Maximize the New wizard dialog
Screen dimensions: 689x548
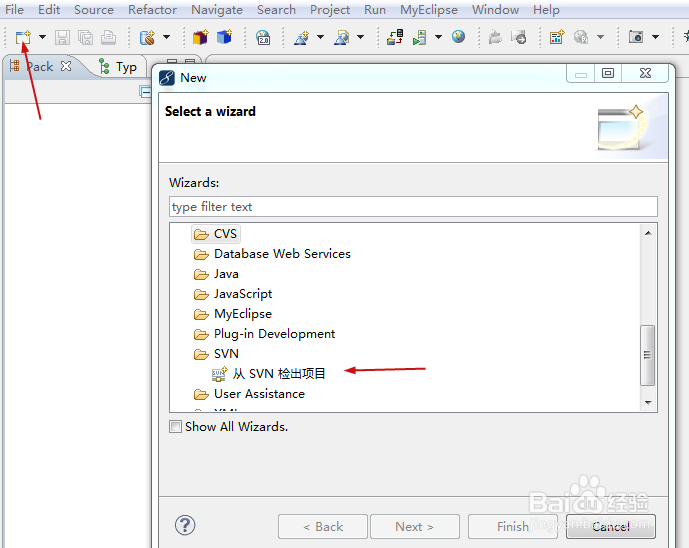(608, 73)
